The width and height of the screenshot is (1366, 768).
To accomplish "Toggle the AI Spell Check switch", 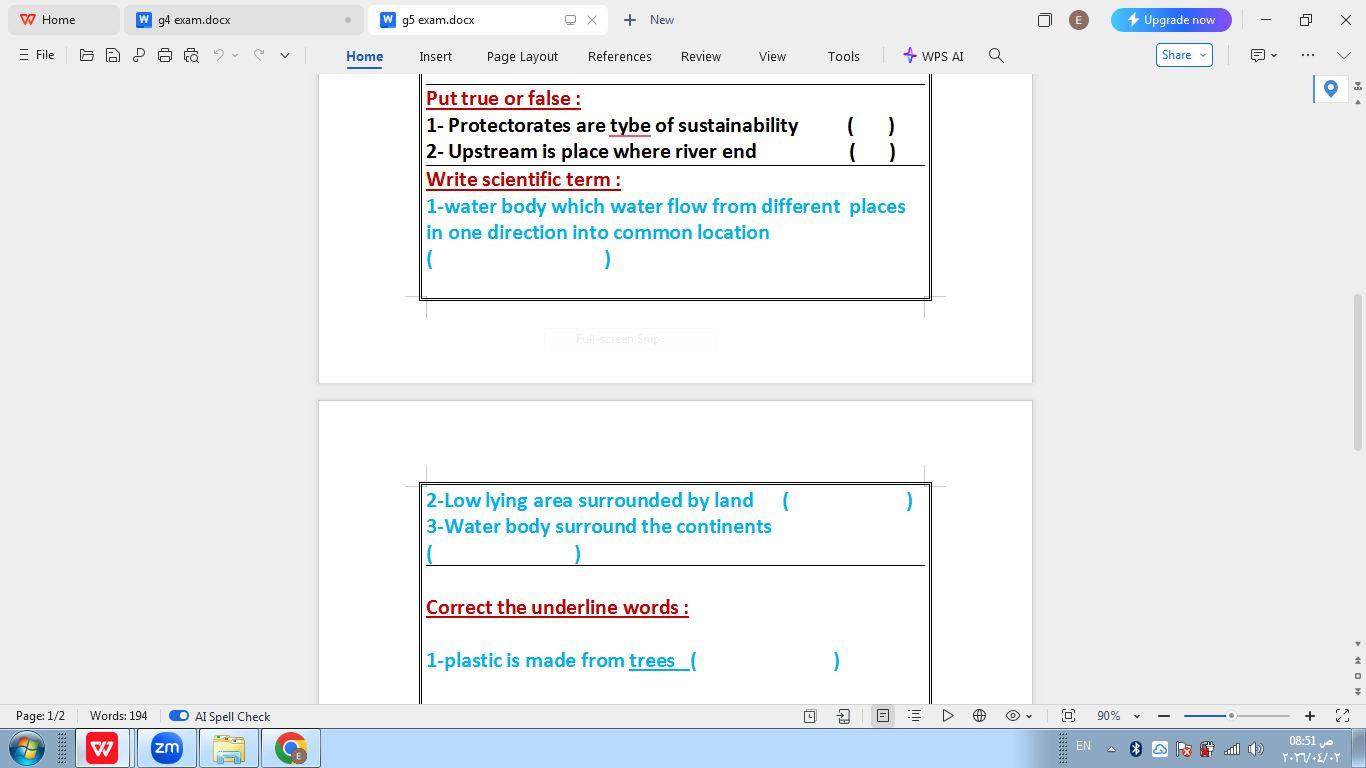I will (x=179, y=716).
